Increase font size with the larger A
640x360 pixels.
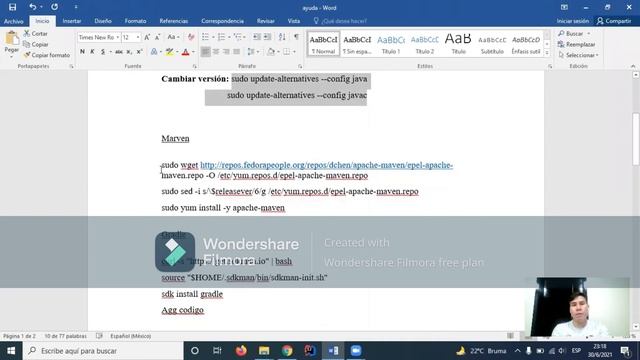pyautogui.click(x=147, y=37)
